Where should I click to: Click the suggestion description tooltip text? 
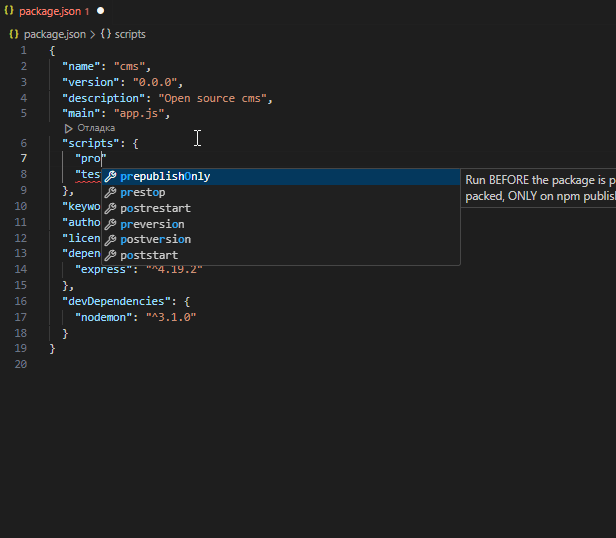pyautogui.click(x=541, y=188)
